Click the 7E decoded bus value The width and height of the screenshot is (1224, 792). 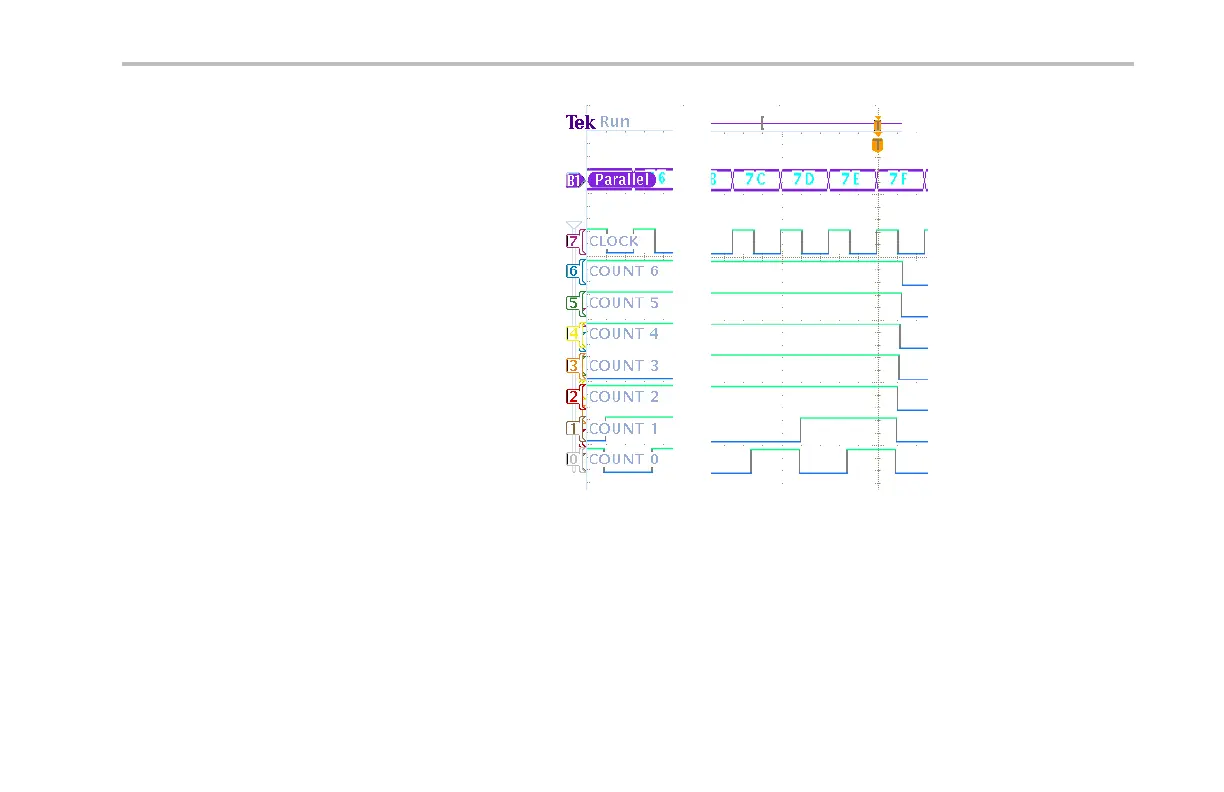[850, 180]
